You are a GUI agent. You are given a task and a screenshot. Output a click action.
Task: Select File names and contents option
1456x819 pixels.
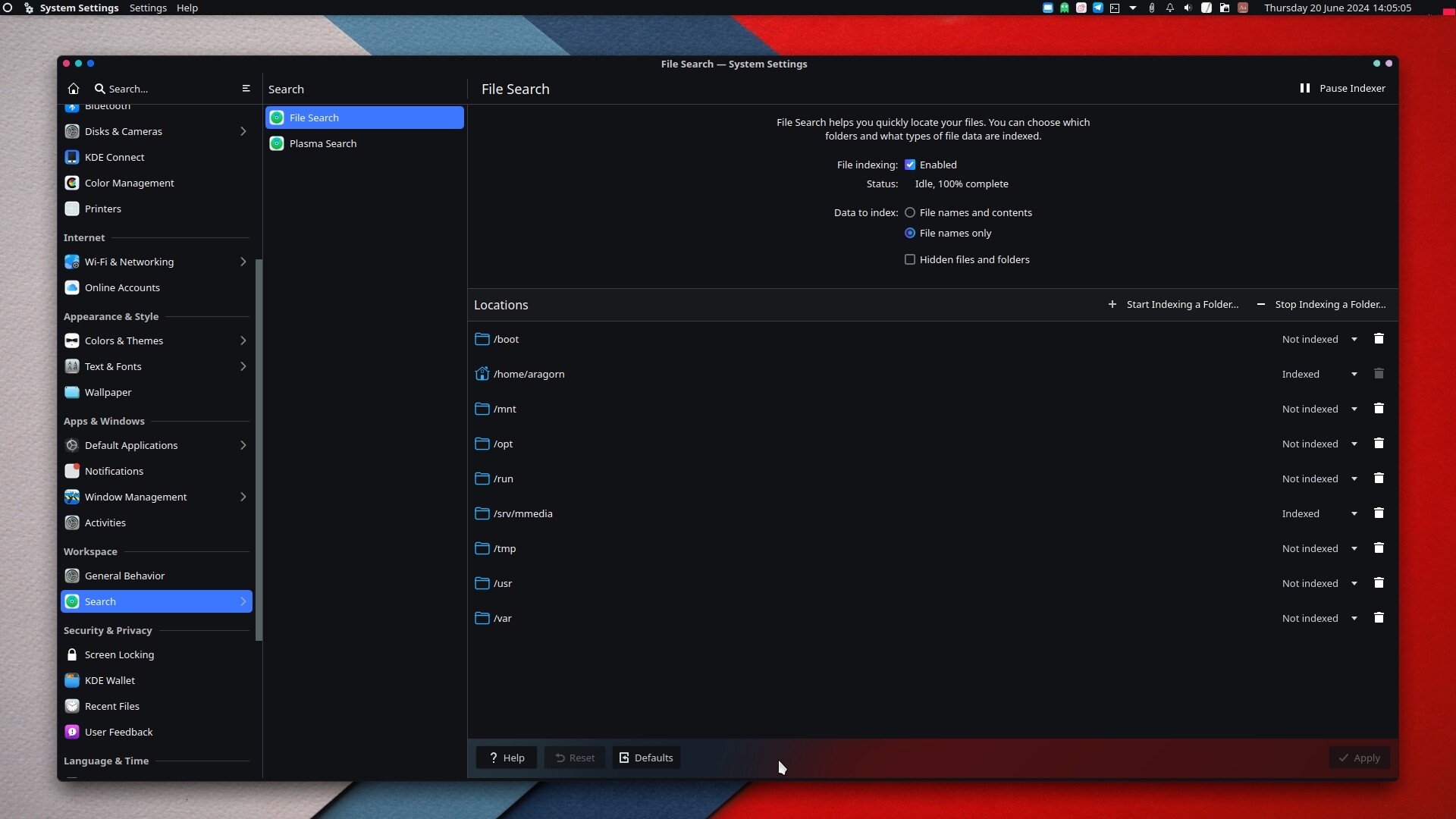pyautogui.click(x=910, y=212)
